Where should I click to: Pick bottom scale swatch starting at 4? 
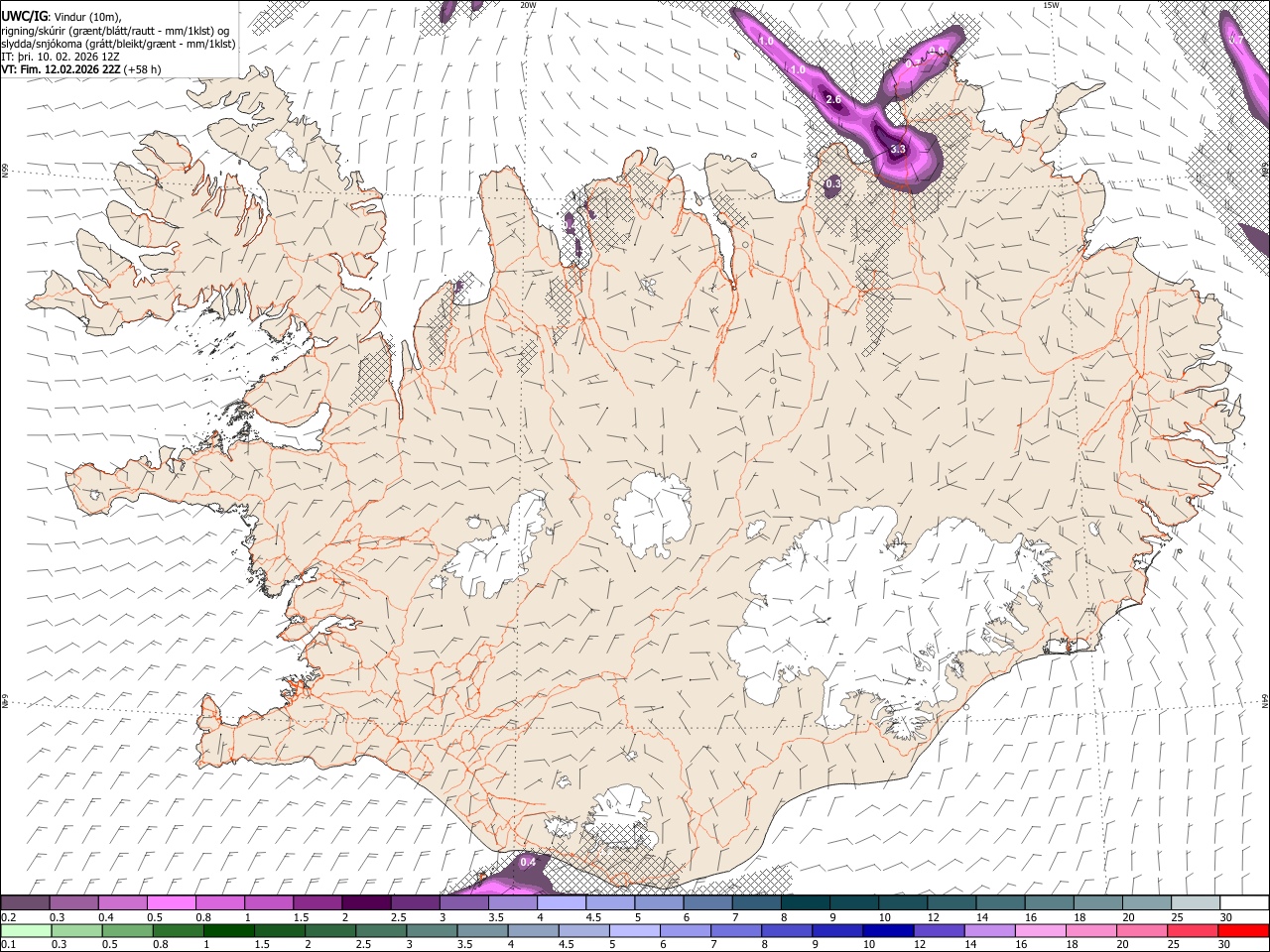pyautogui.click(x=534, y=930)
